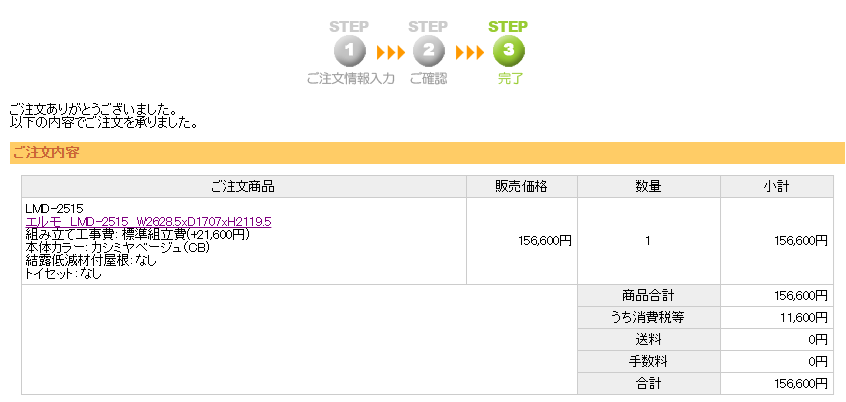Click the うち消費税等 row label
The height and width of the screenshot is (402, 846).
[649, 318]
